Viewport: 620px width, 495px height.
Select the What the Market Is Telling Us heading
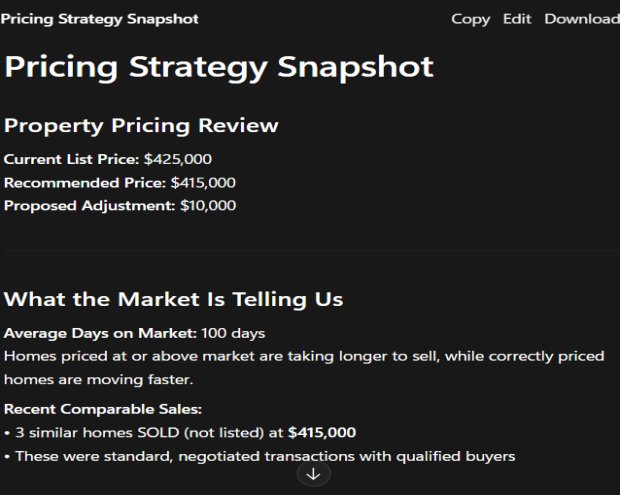(174, 299)
